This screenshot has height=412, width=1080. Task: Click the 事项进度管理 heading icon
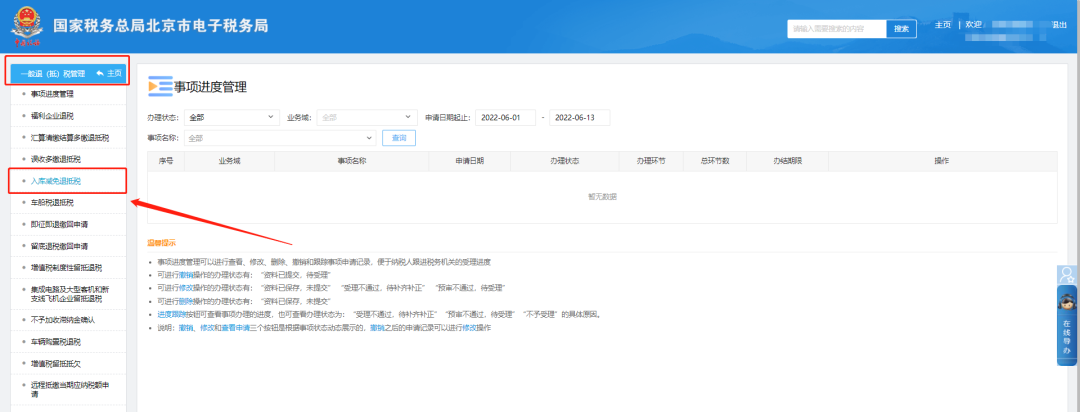(159, 87)
